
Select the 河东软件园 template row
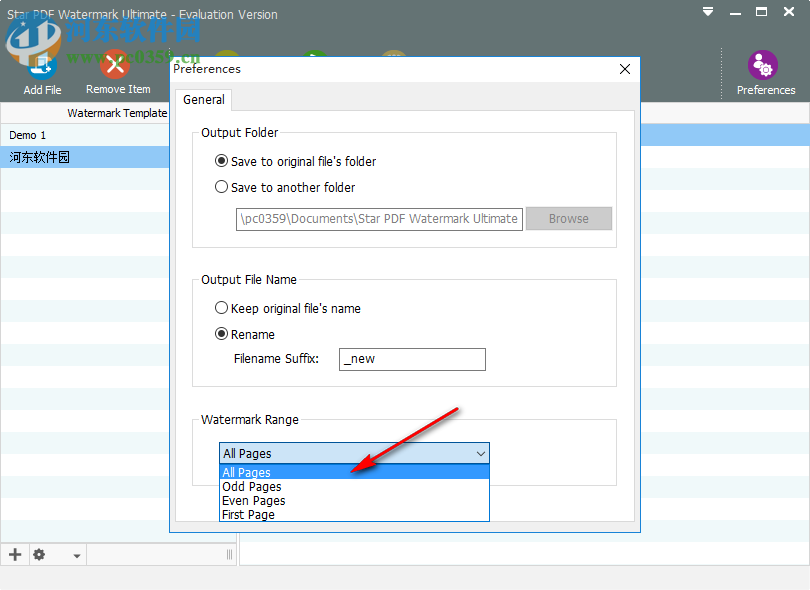(x=85, y=157)
